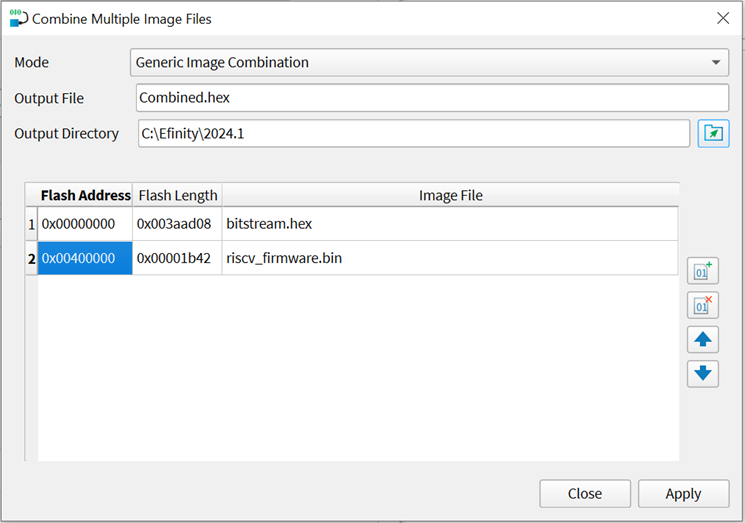Open the Mode dropdown
745x523 pixels.
click(428, 62)
